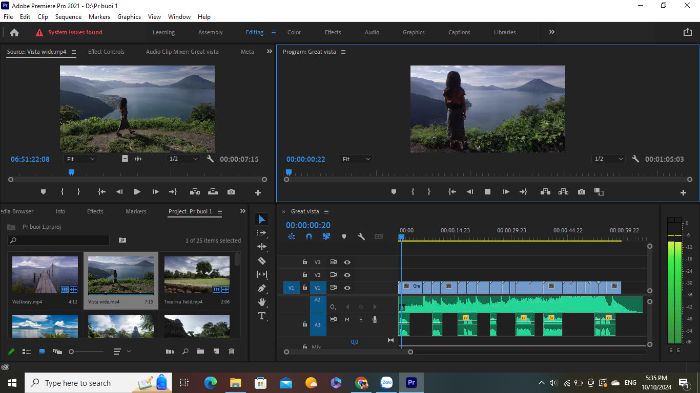Step forward one frame in Program monitor
This screenshot has width=700, height=393.
point(505,192)
